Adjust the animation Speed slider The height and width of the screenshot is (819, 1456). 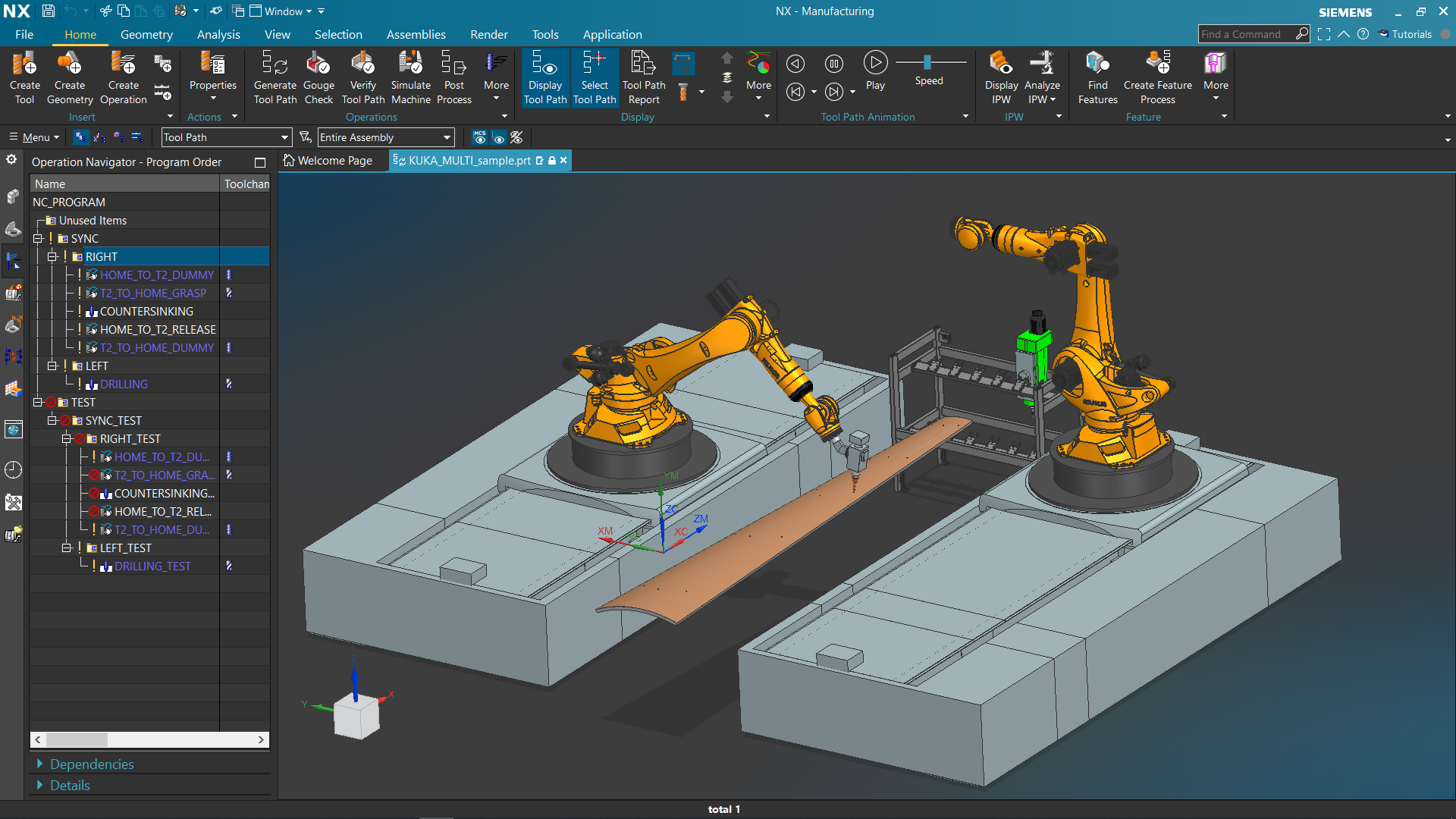[927, 62]
